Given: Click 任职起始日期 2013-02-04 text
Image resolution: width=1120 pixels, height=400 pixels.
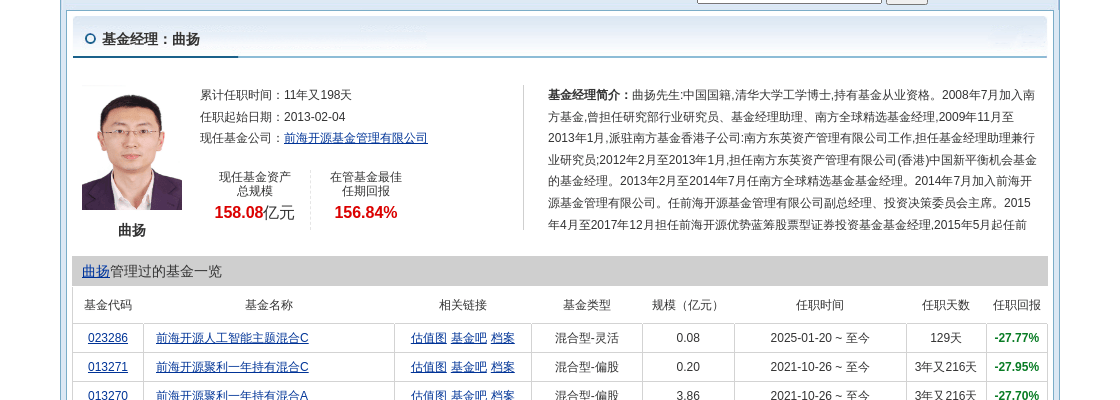Looking at the screenshot, I should pos(272,117).
